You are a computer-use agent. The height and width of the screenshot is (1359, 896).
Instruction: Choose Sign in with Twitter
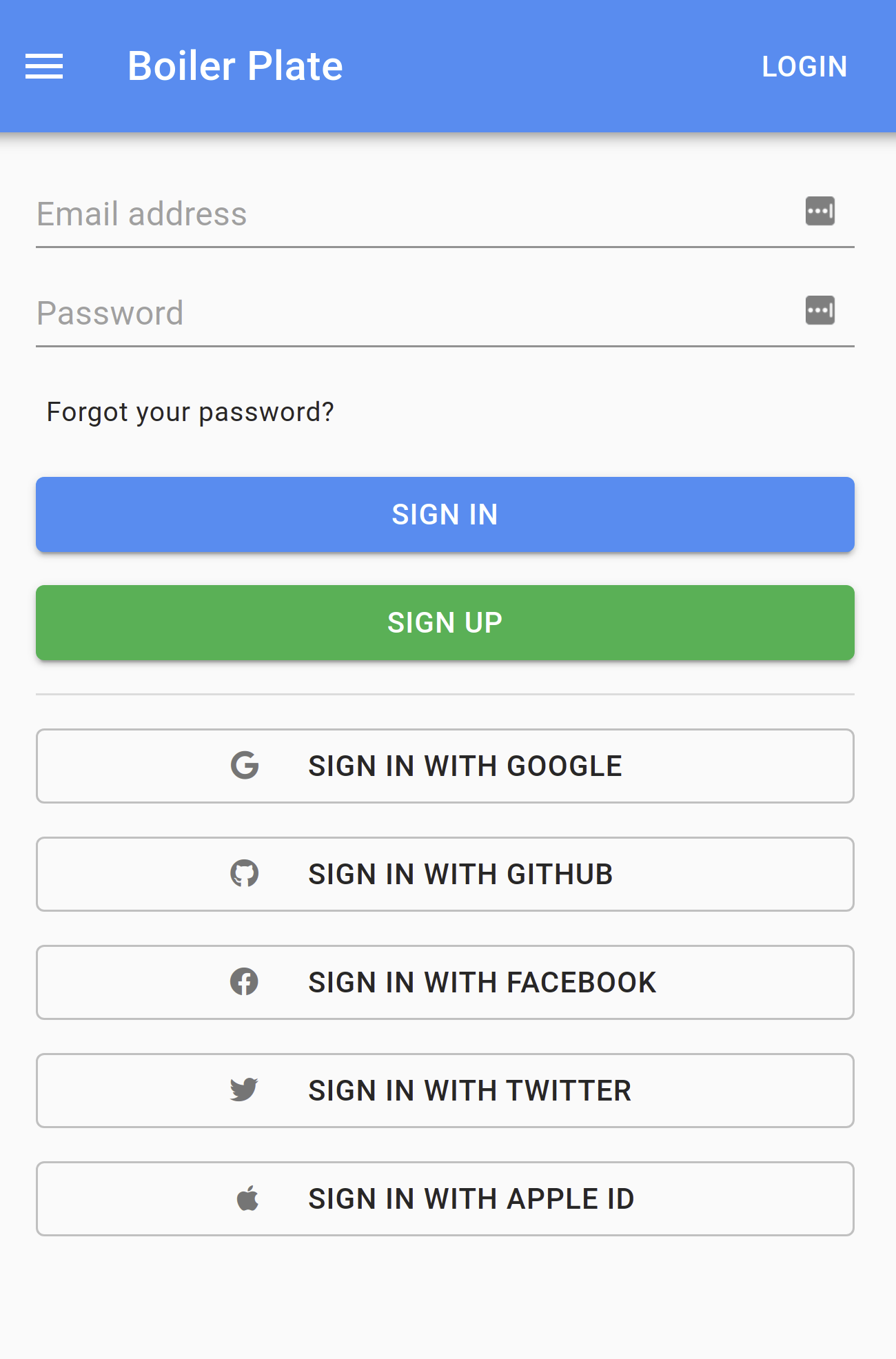pos(469,1091)
